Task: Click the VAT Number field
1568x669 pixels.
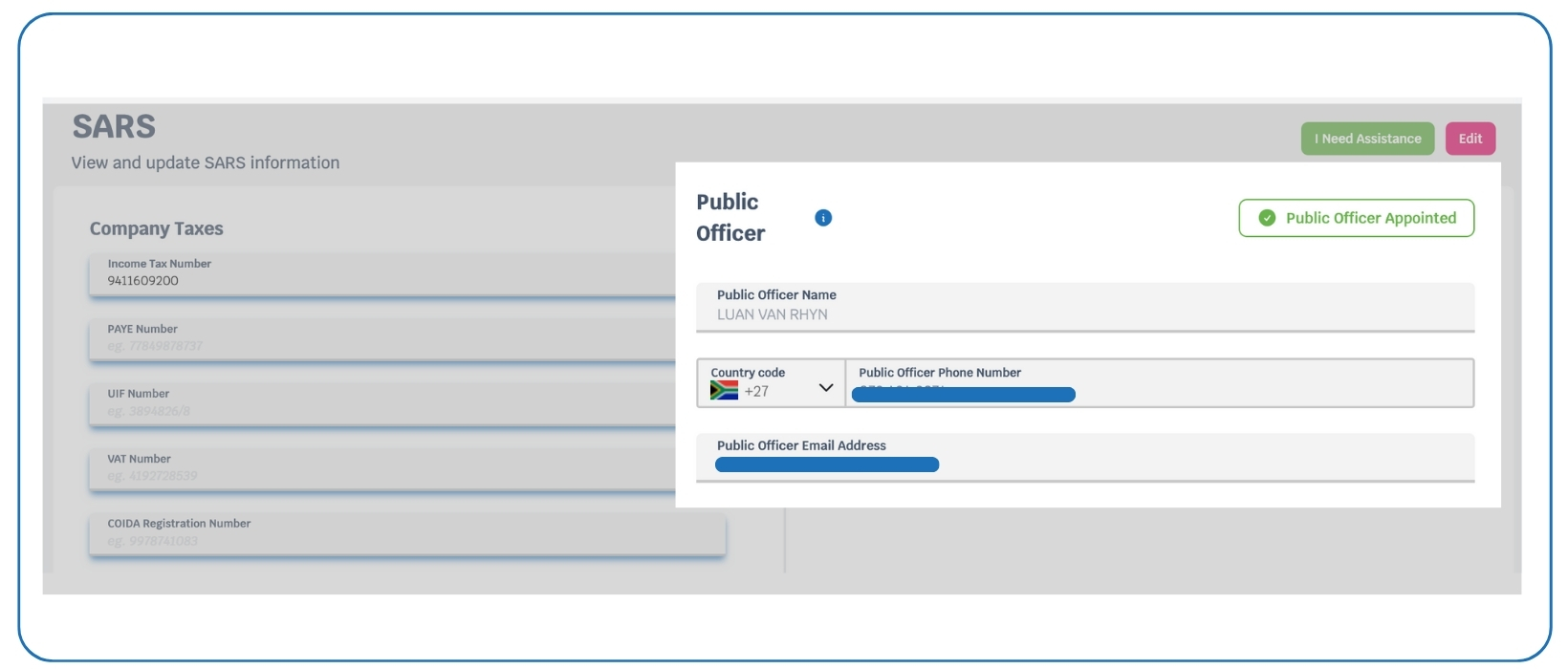Action: [382, 469]
